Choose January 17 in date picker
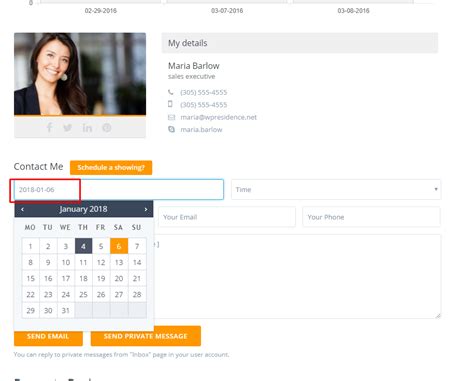This screenshot has height=381, width=474. click(66, 278)
